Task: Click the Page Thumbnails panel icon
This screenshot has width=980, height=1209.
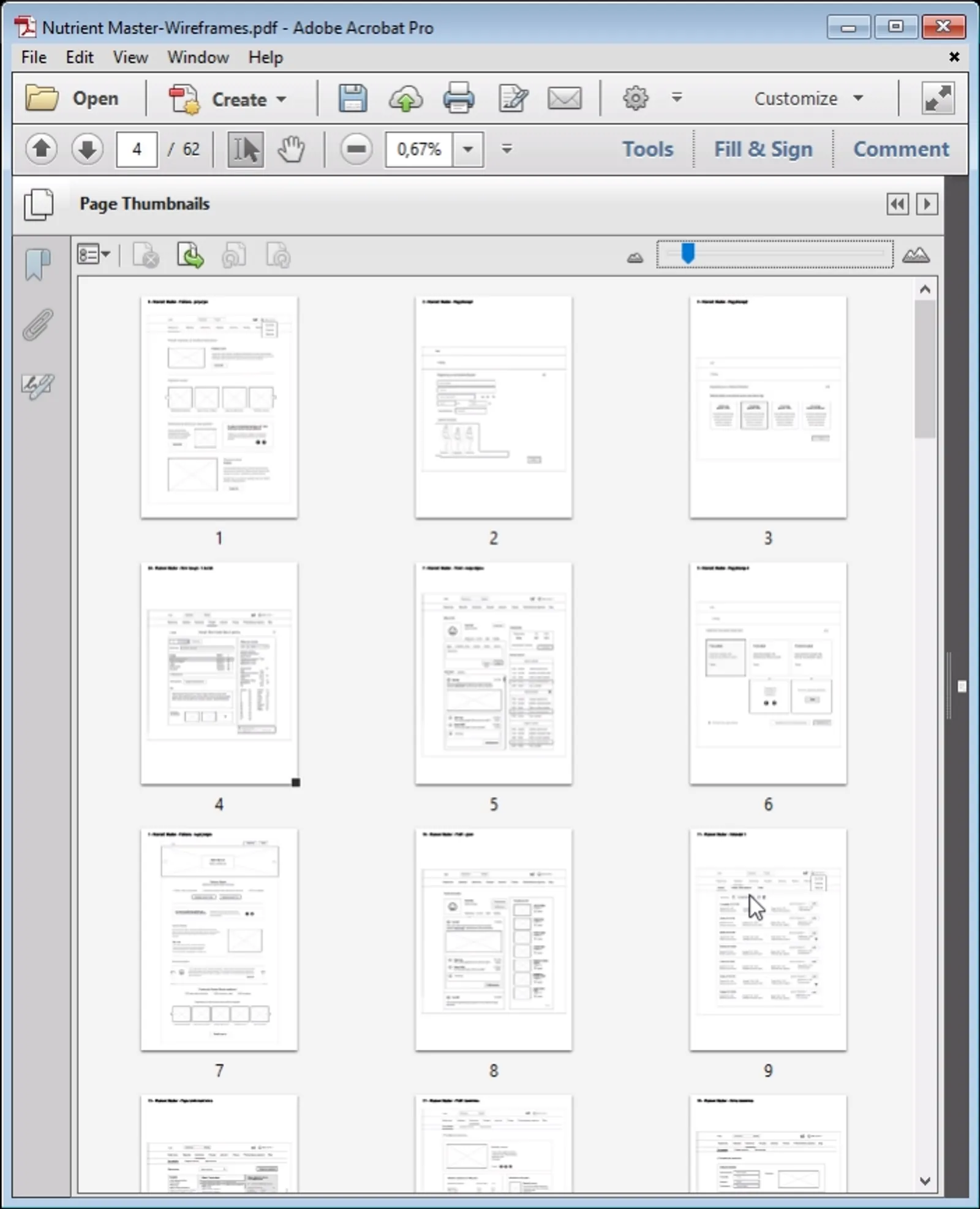Action: [39, 204]
